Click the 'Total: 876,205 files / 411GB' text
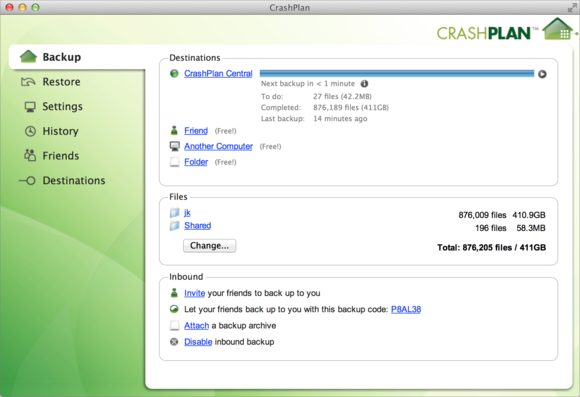The height and width of the screenshot is (397, 580). (492, 248)
